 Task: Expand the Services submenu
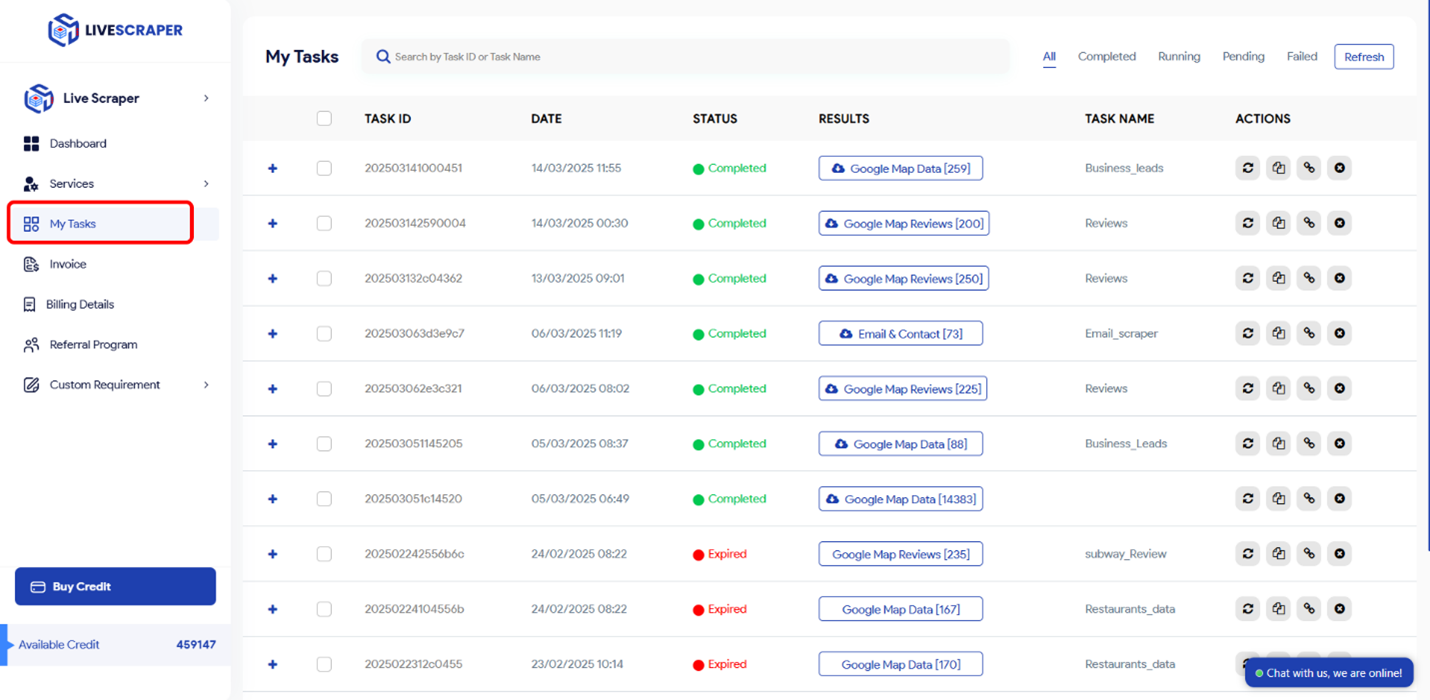pyautogui.click(x=206, y=184)
